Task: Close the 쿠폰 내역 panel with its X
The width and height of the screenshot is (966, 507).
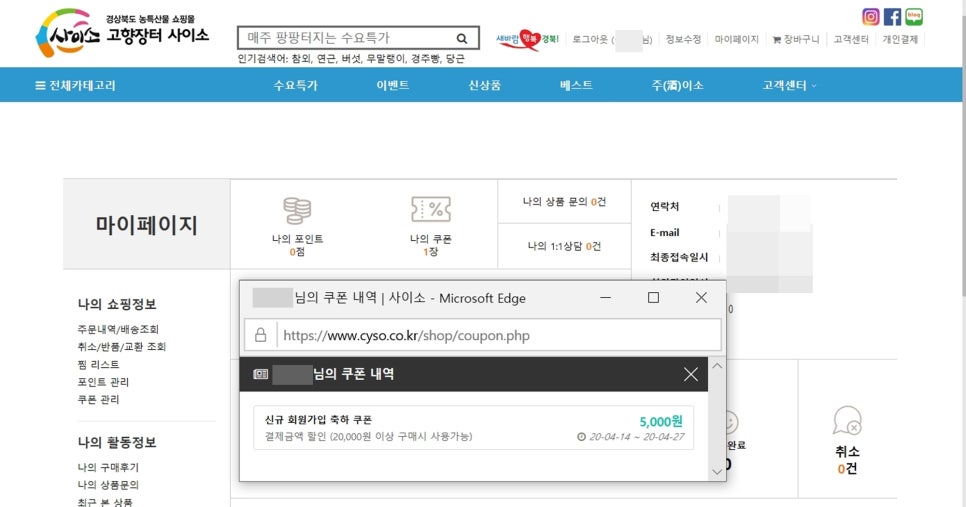Action: (x=691, y=374)
